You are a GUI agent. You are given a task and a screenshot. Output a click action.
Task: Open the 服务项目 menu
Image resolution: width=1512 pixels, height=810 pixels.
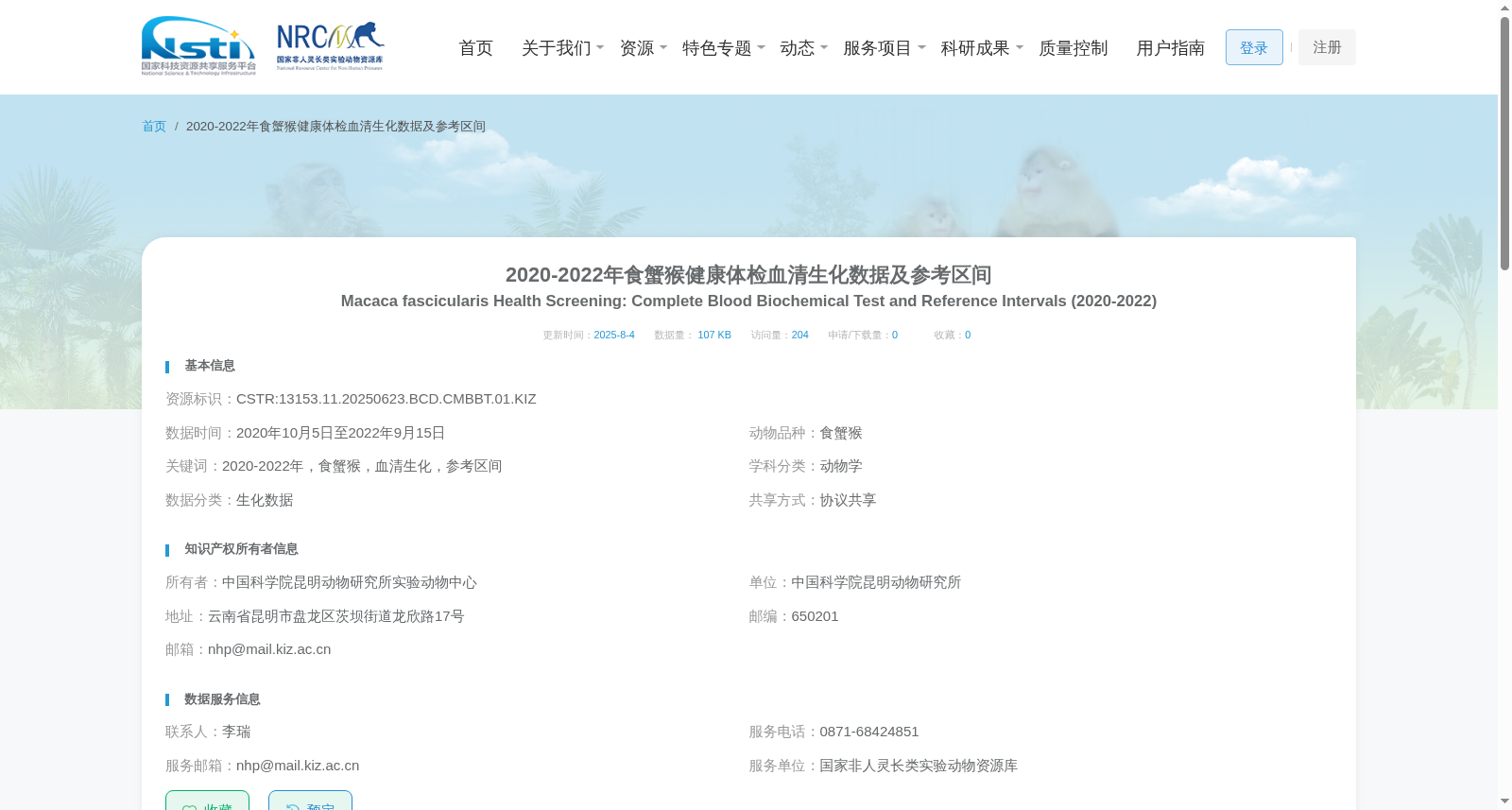(x=877, y=48)
